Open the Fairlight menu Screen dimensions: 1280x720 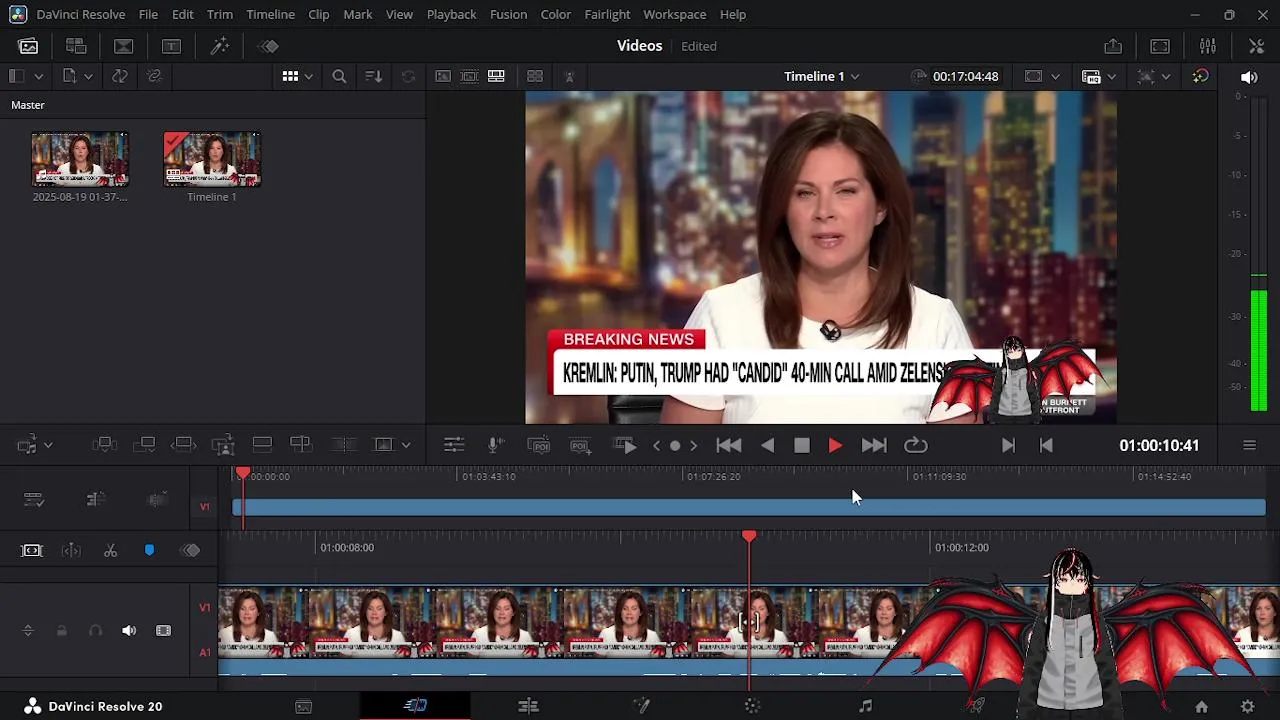click(x=607, y=14)
